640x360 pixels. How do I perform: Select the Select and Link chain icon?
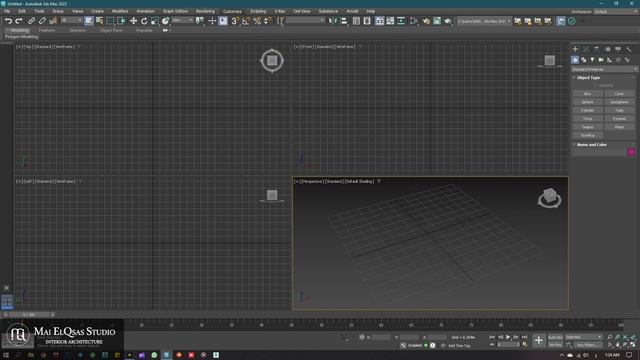[31, 21]
